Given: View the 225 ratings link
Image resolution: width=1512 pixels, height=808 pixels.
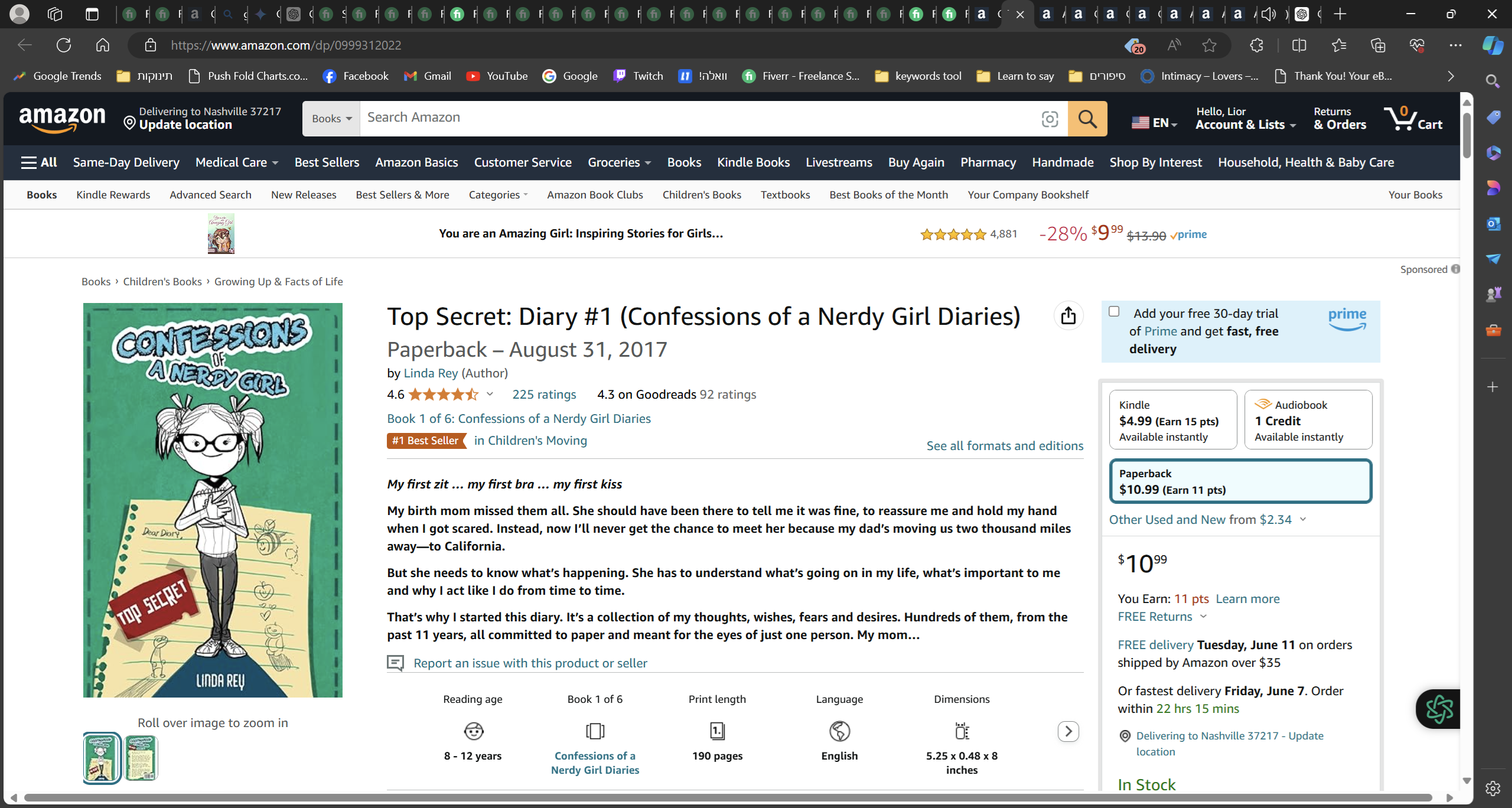Looking at the screenshot, I should coord(544,395).
